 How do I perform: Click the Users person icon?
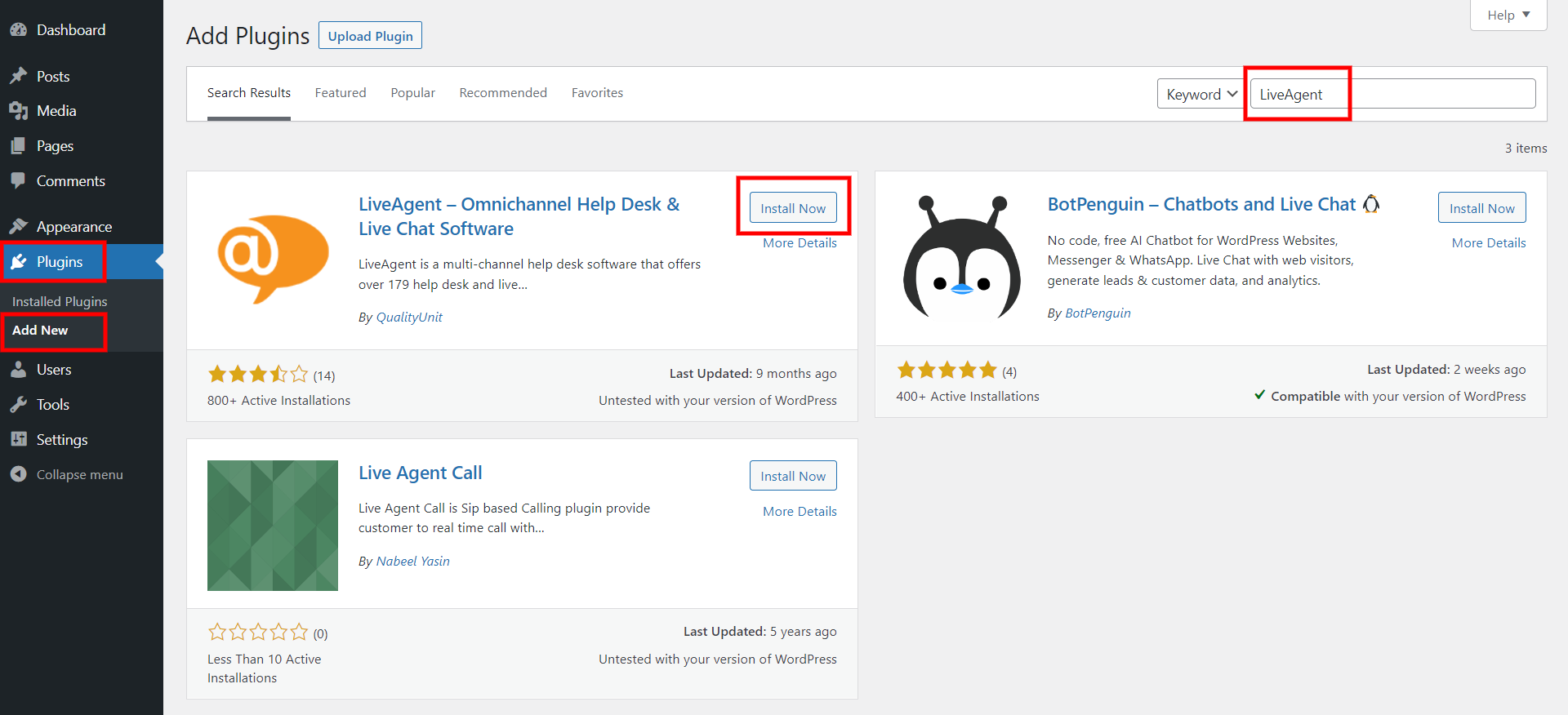pyautogui.click(x=18, y=370)
